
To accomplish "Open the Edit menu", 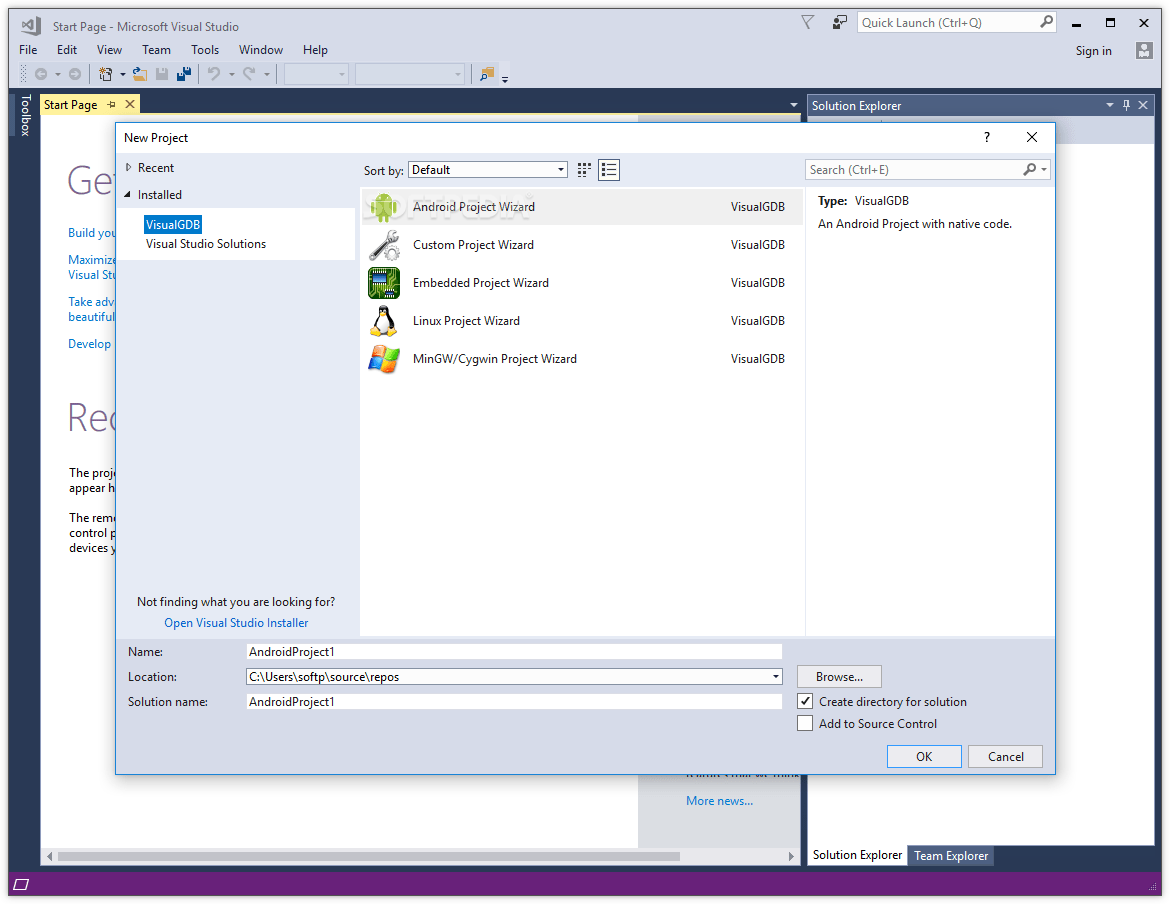I will pyautogui.click(x=67, y=50).
